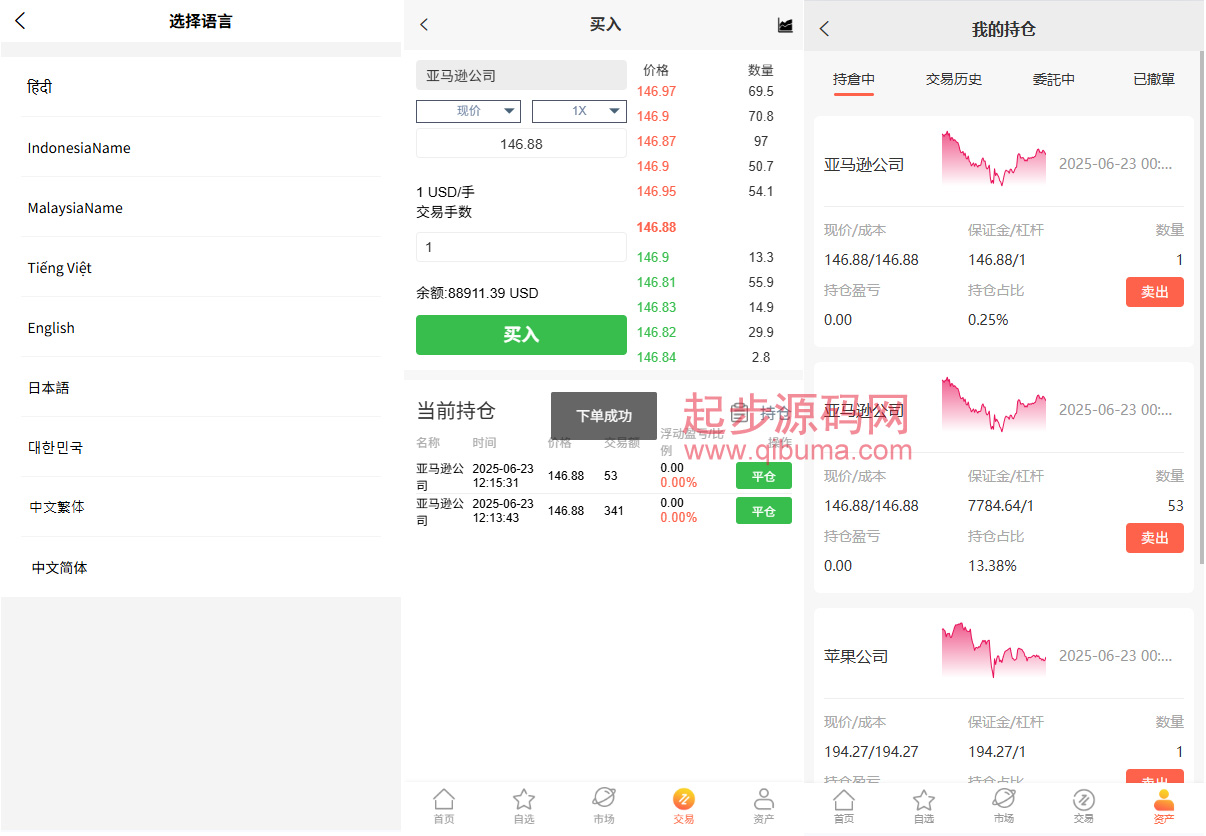Open 自选 in the trading screen's bottom bar
1206x836 pixels.
coord(524,806)
